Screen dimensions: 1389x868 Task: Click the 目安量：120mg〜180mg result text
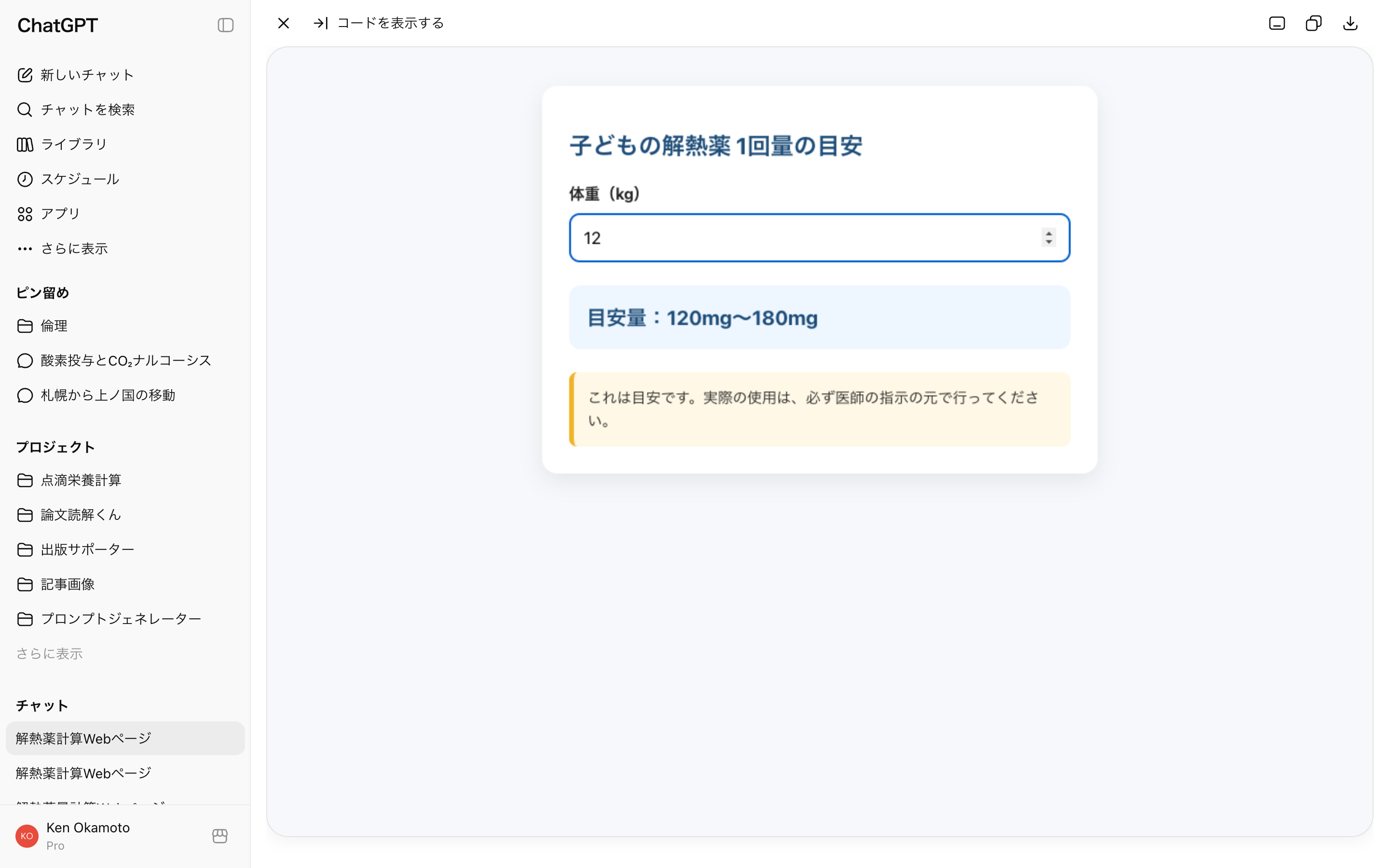[703, 317]
